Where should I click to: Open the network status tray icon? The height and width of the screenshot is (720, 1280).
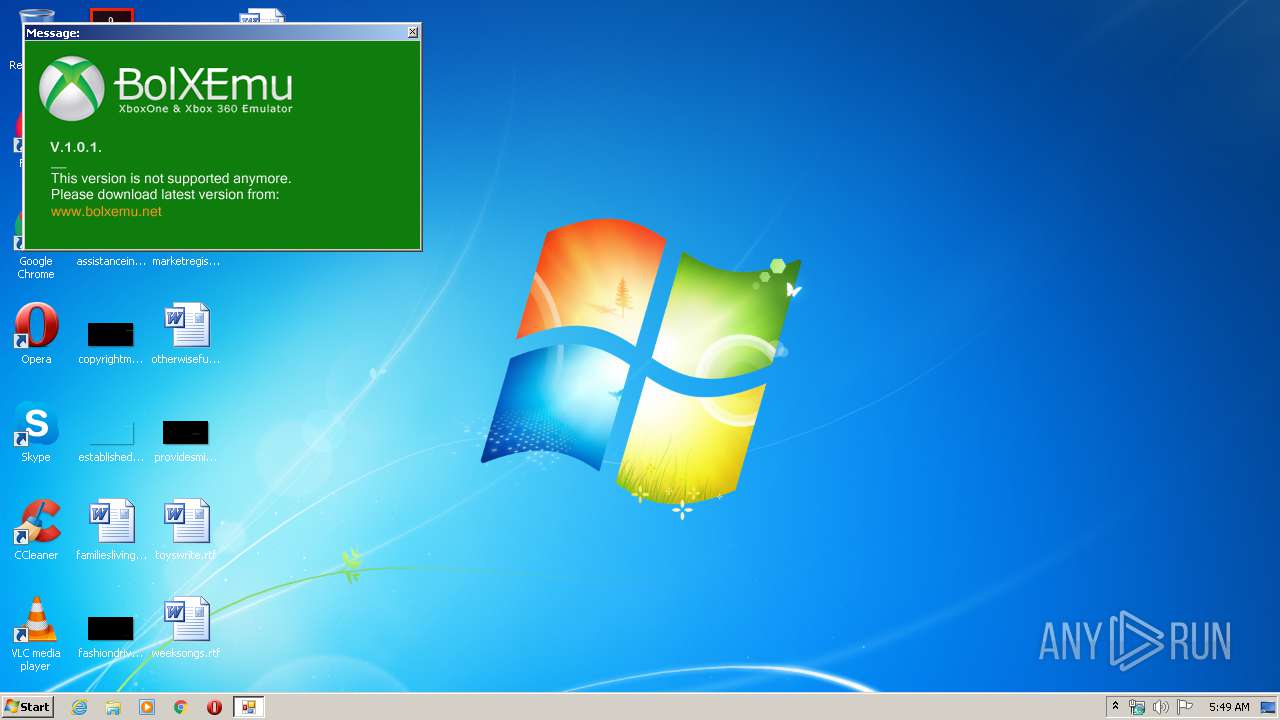(x=1137, y=707)
